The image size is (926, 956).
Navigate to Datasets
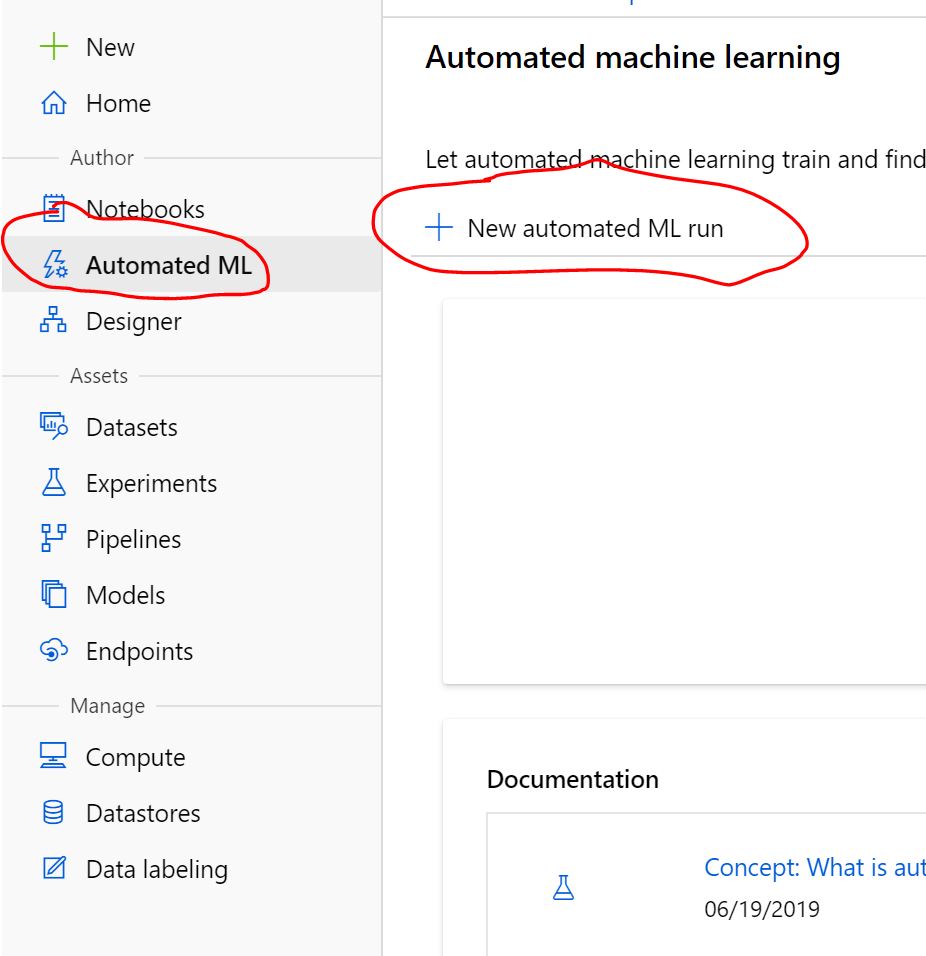coord(132,427)
